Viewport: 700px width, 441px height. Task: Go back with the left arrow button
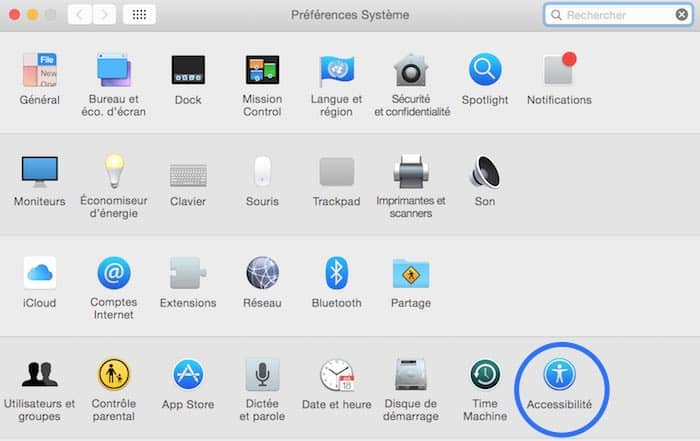coord(80,15)
